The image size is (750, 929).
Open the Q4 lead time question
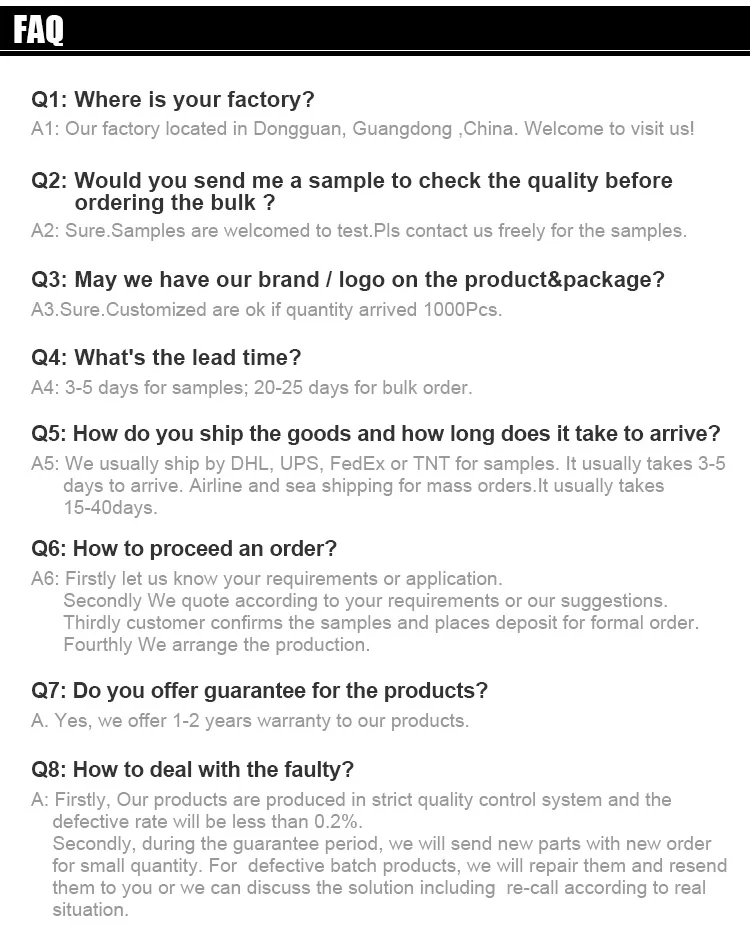point(166,358)
